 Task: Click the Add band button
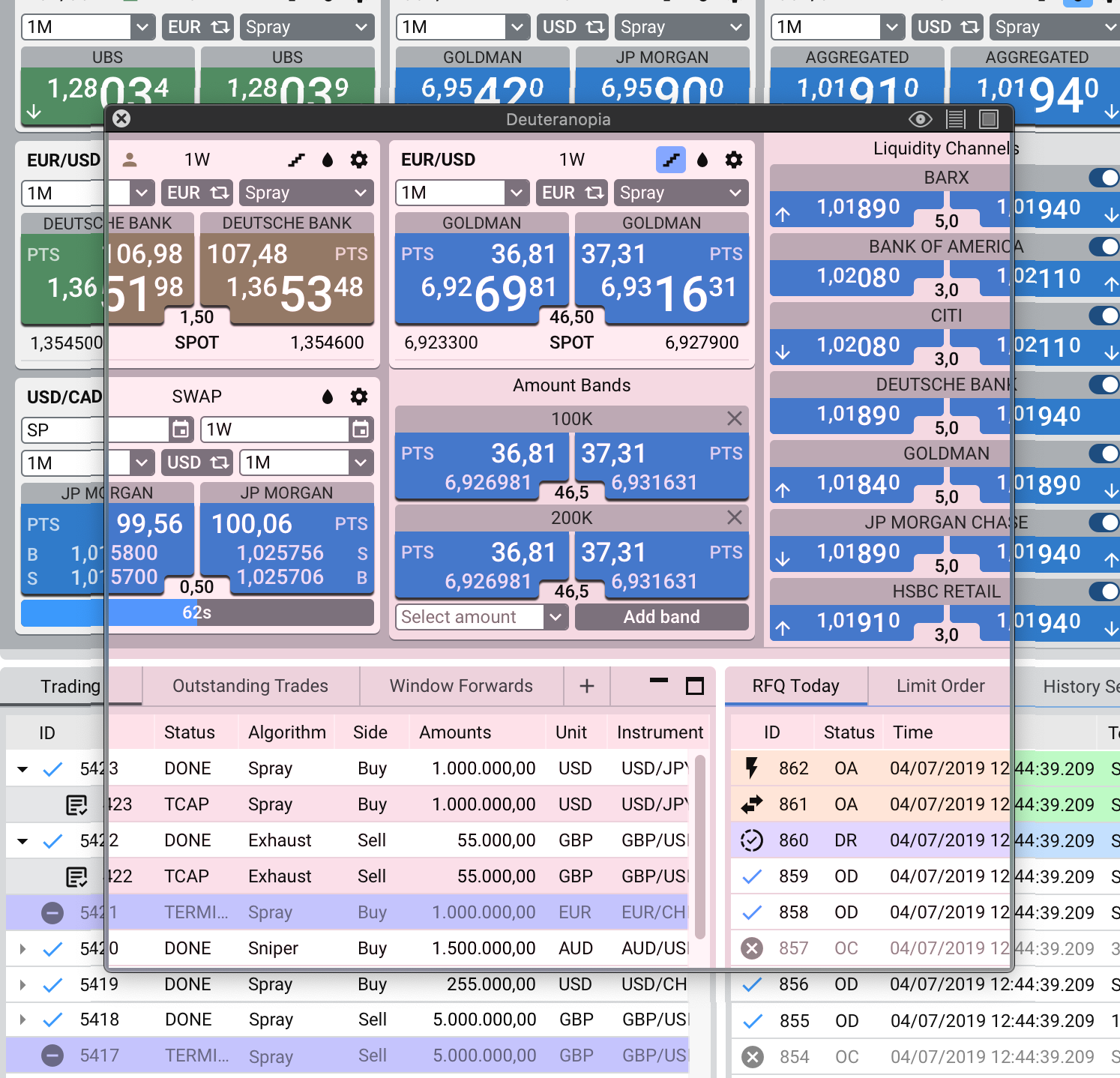click(x=662, y=617)
